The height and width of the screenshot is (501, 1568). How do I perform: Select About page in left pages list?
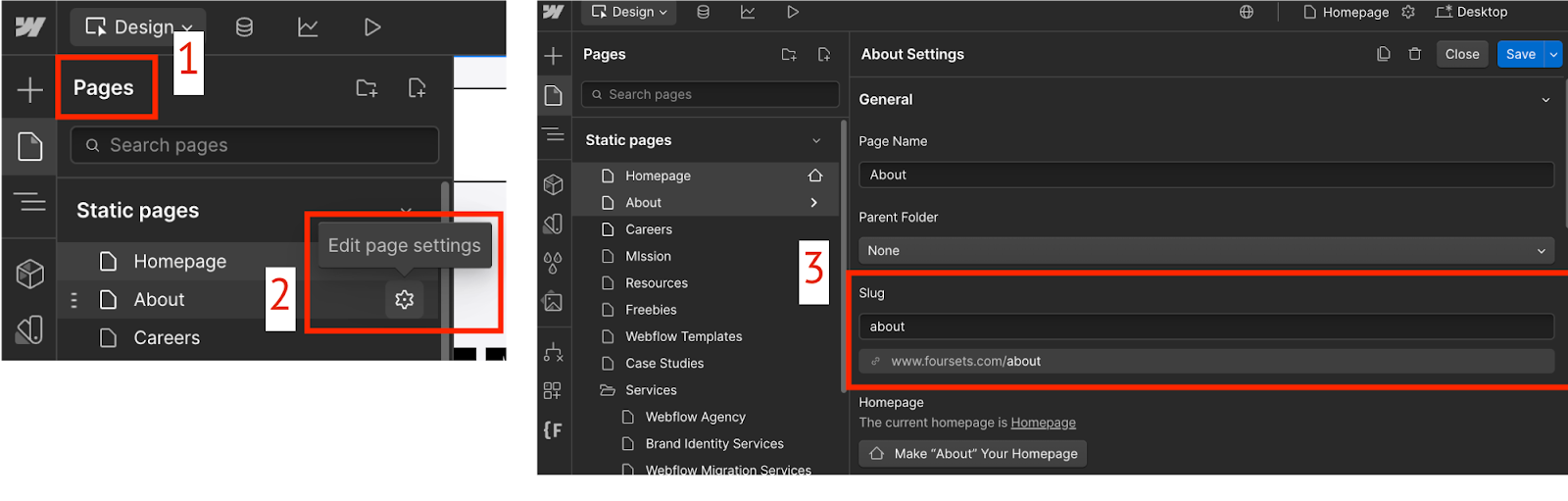coord(159,299)
